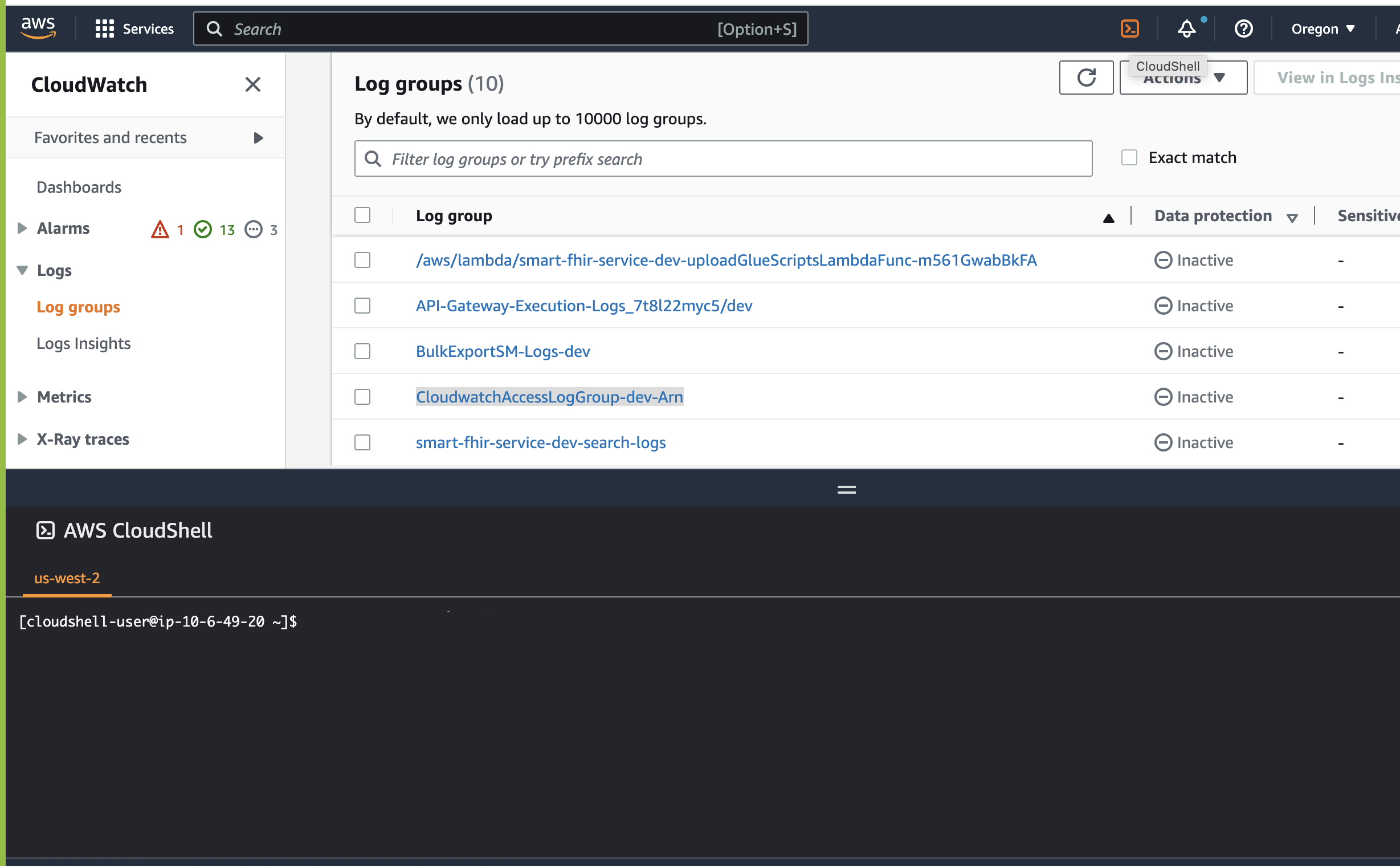Check the BulkExportSM-Logs-dev row checkbox
Image resolution: width=1400 pixels, height=866 pixels.
tap(362, 351)
